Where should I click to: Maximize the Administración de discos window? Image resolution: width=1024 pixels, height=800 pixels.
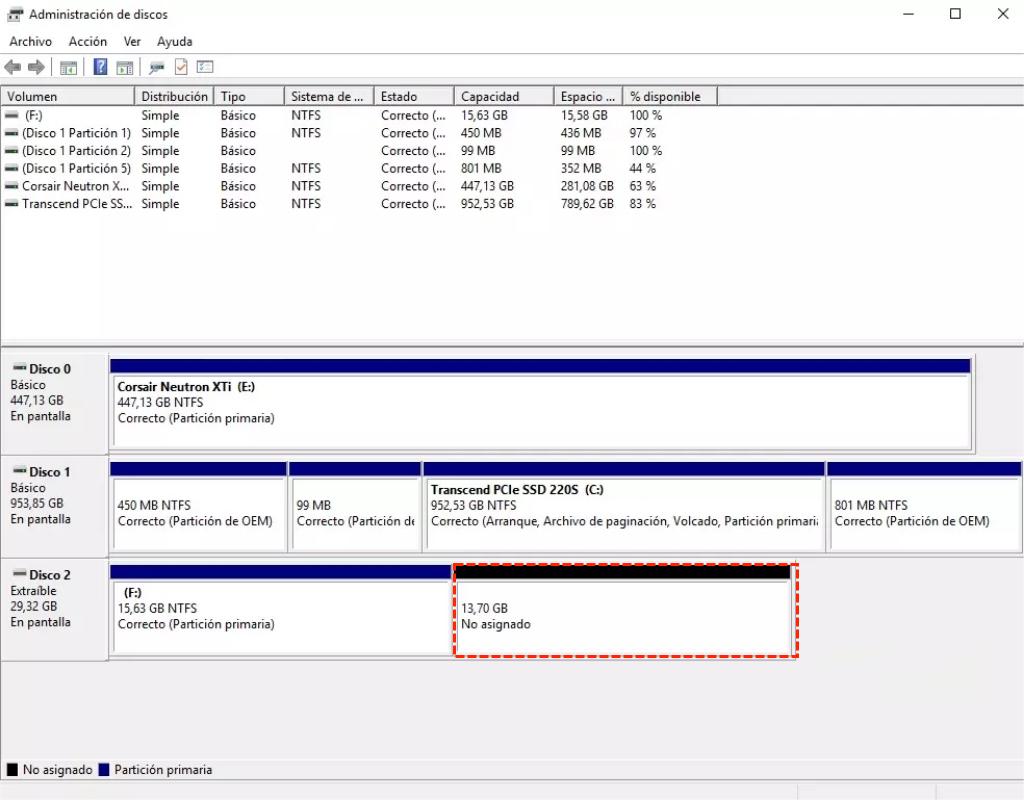pyautogui.click(x=955, y=14)
